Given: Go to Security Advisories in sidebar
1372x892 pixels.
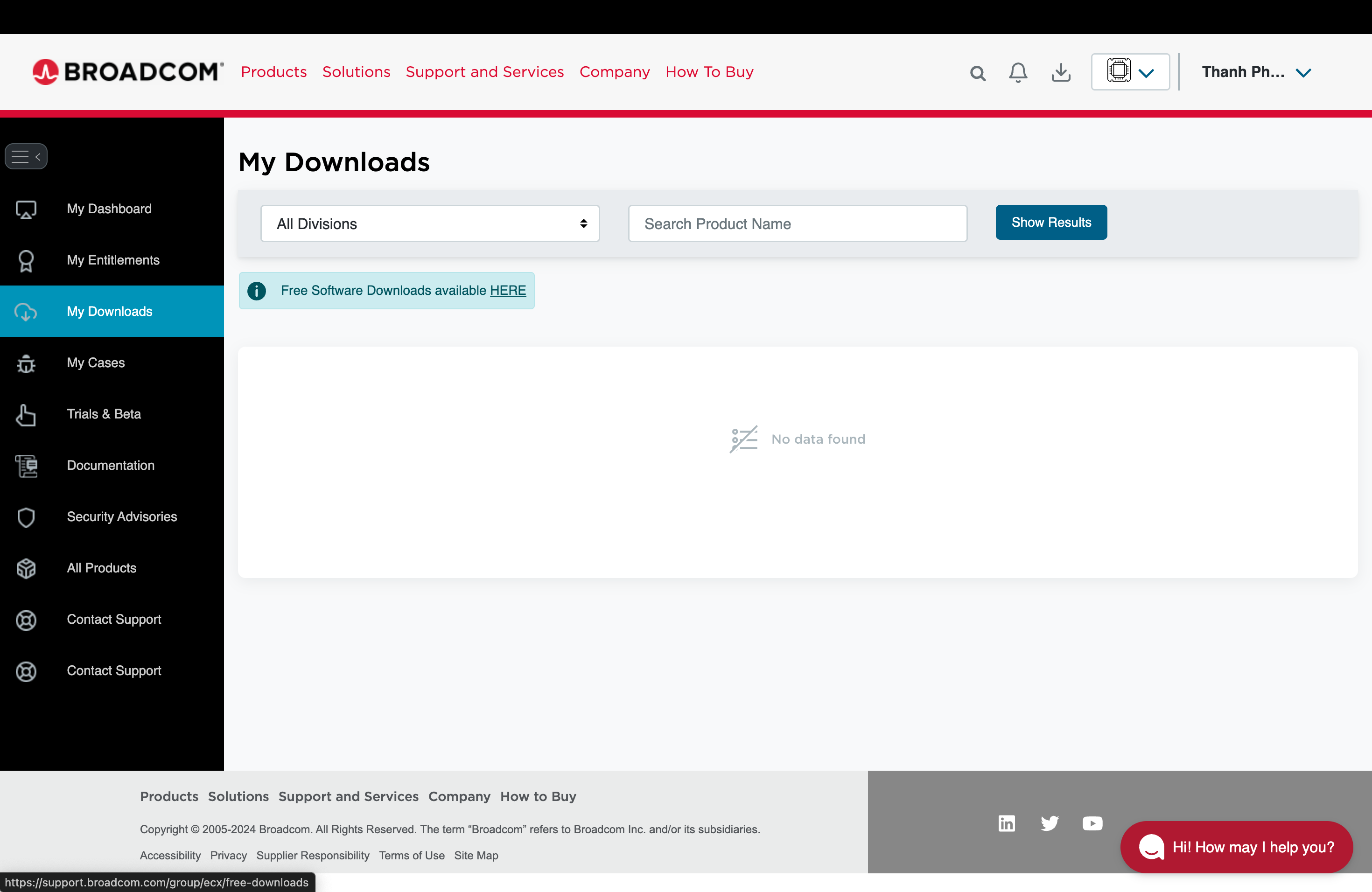Looking at the screenshot, I should [112, 516].
